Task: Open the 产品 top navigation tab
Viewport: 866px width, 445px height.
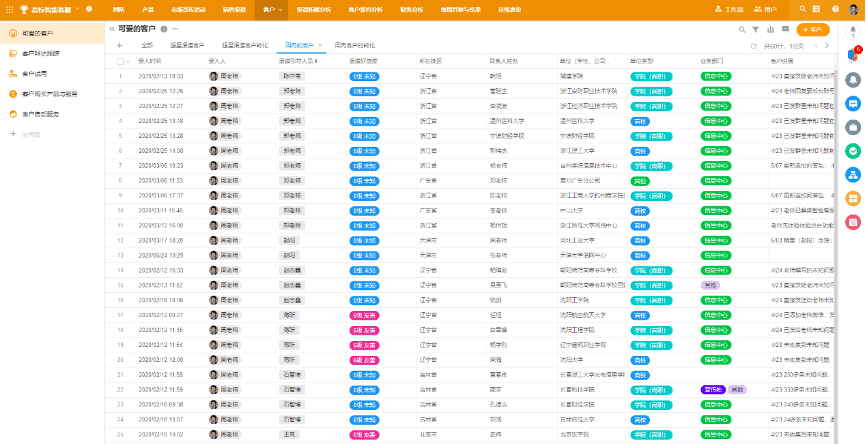Action: tap(147, 10)
